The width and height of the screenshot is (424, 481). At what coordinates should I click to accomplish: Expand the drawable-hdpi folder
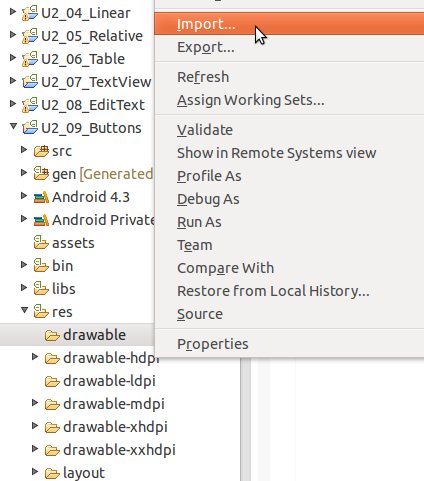(35, 356)
